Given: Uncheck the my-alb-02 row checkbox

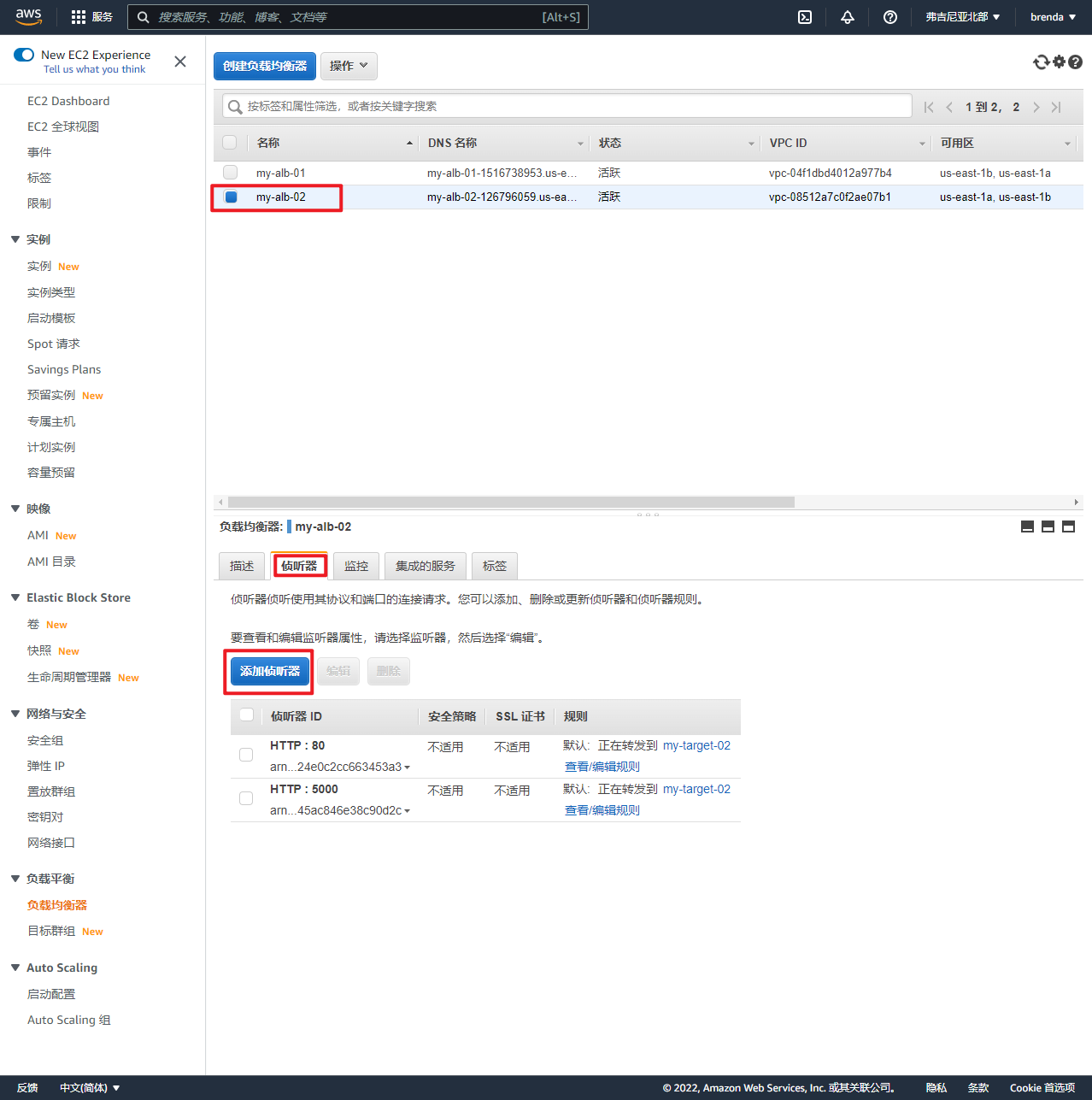Looking at the screenshot, I should (x=231, y=197).
